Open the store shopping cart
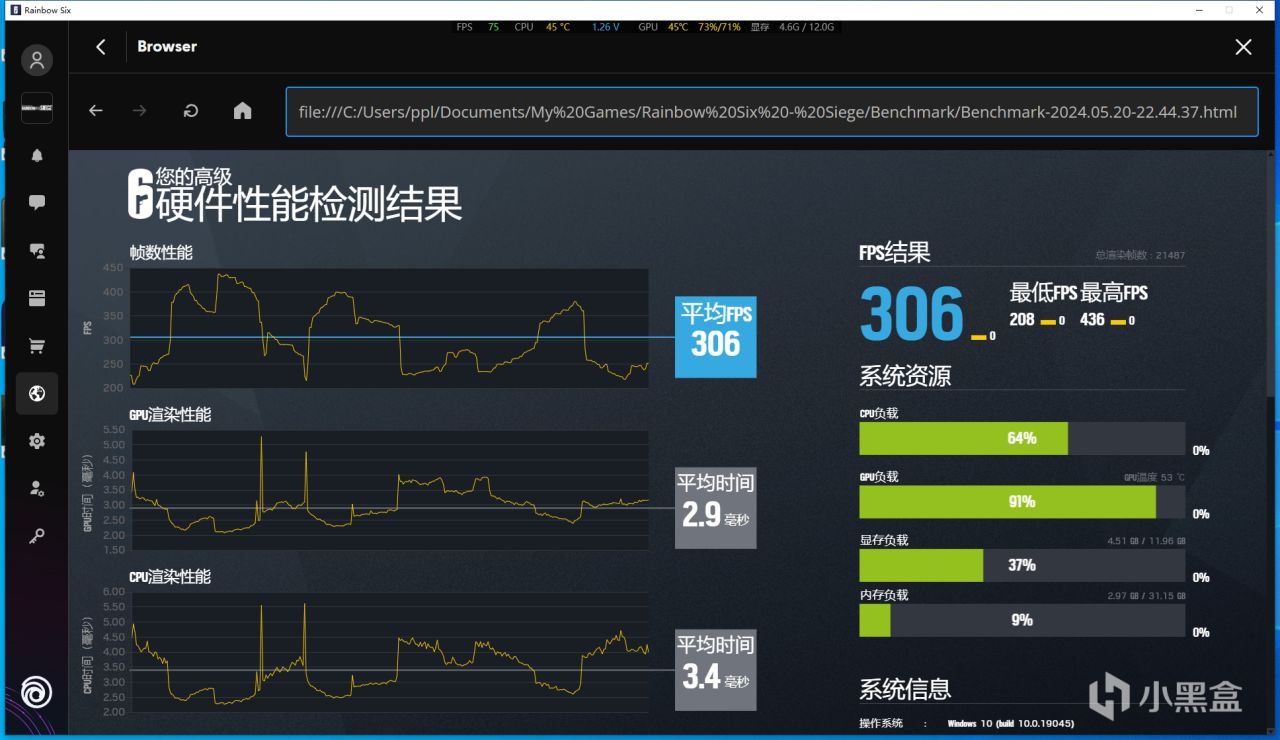 tap(37, 346)
